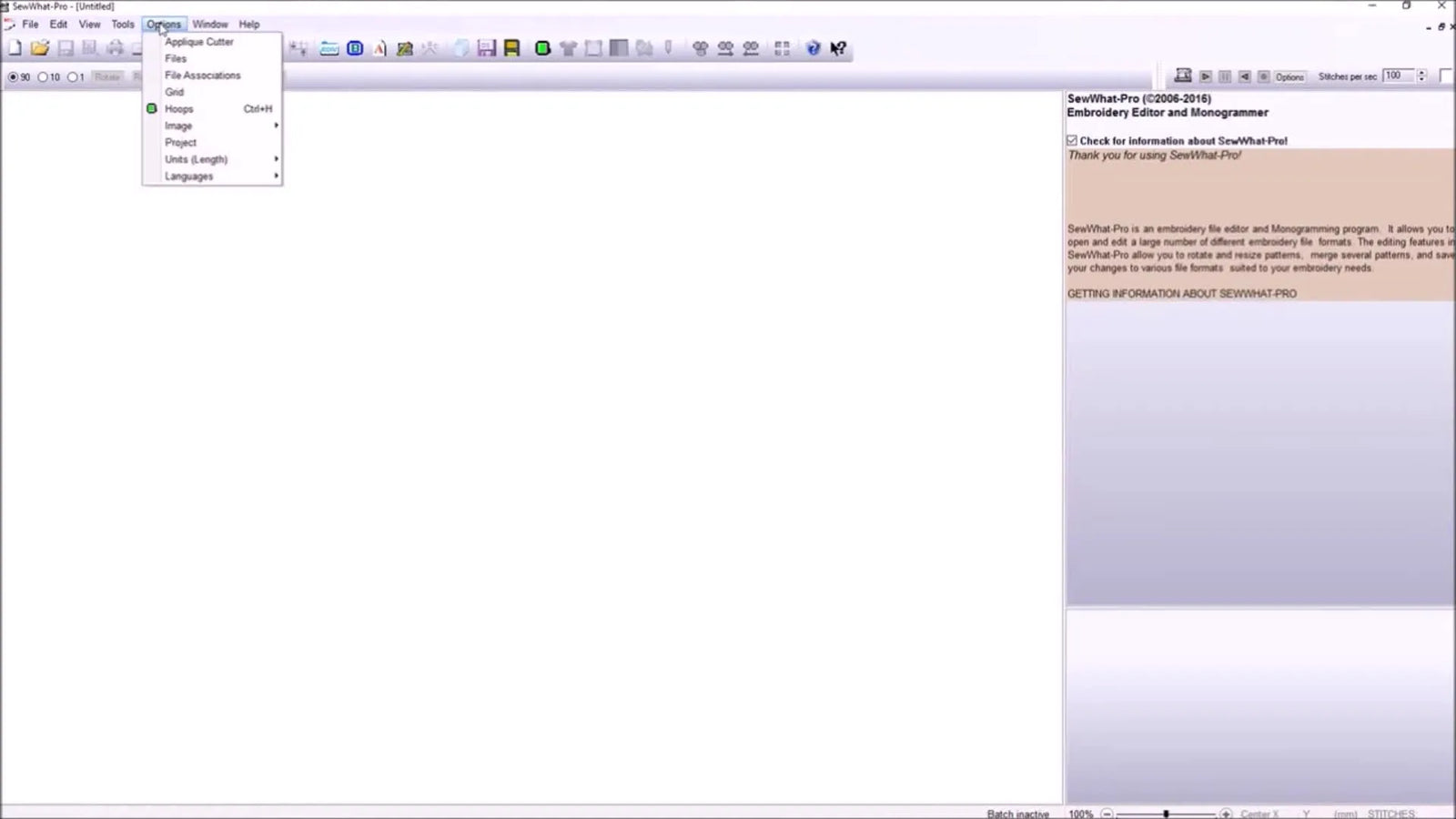This screenshot has width=1456, height=819.
Task: Click the zoom in plus icon in status bar
Action: click(1226, 814)
